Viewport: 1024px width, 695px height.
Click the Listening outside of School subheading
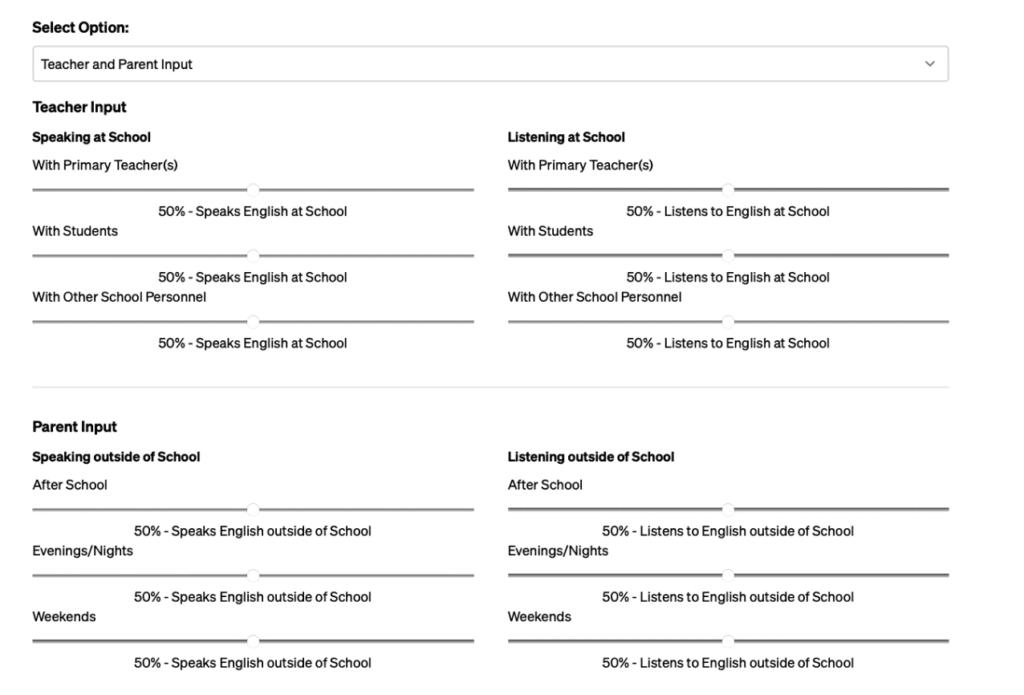(x=591, y=457)
